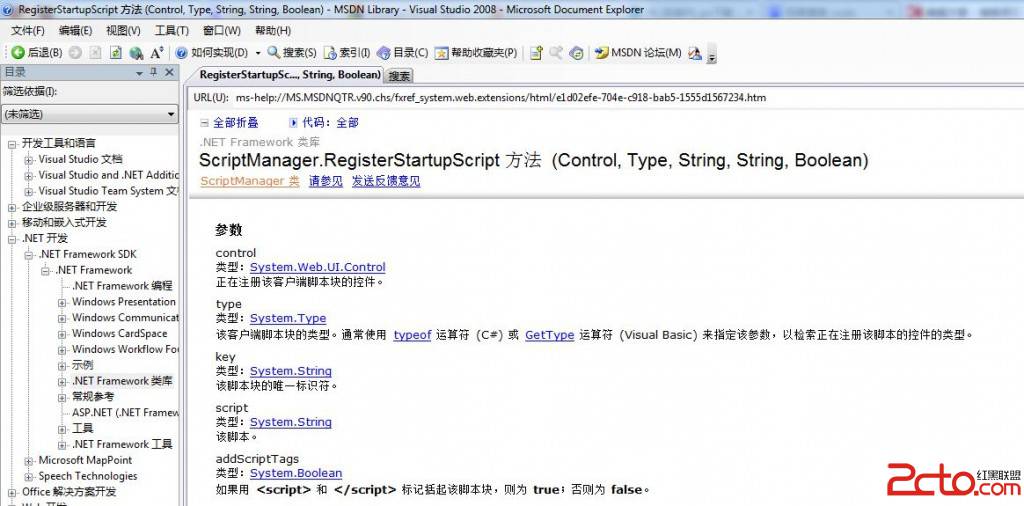
Task: Click the sync with table of contents icon
Action: coord(576,53)
